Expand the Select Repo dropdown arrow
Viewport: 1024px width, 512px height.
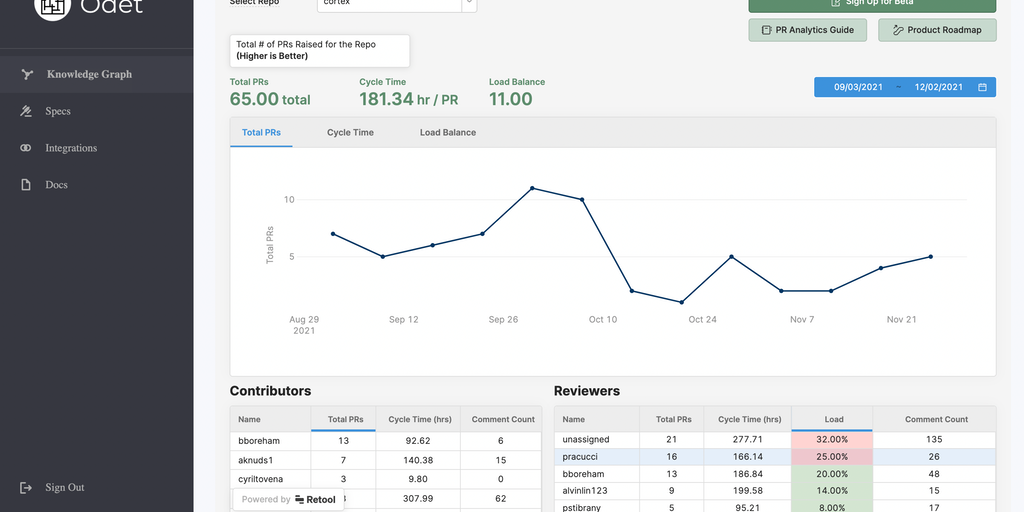click(468, 4)
